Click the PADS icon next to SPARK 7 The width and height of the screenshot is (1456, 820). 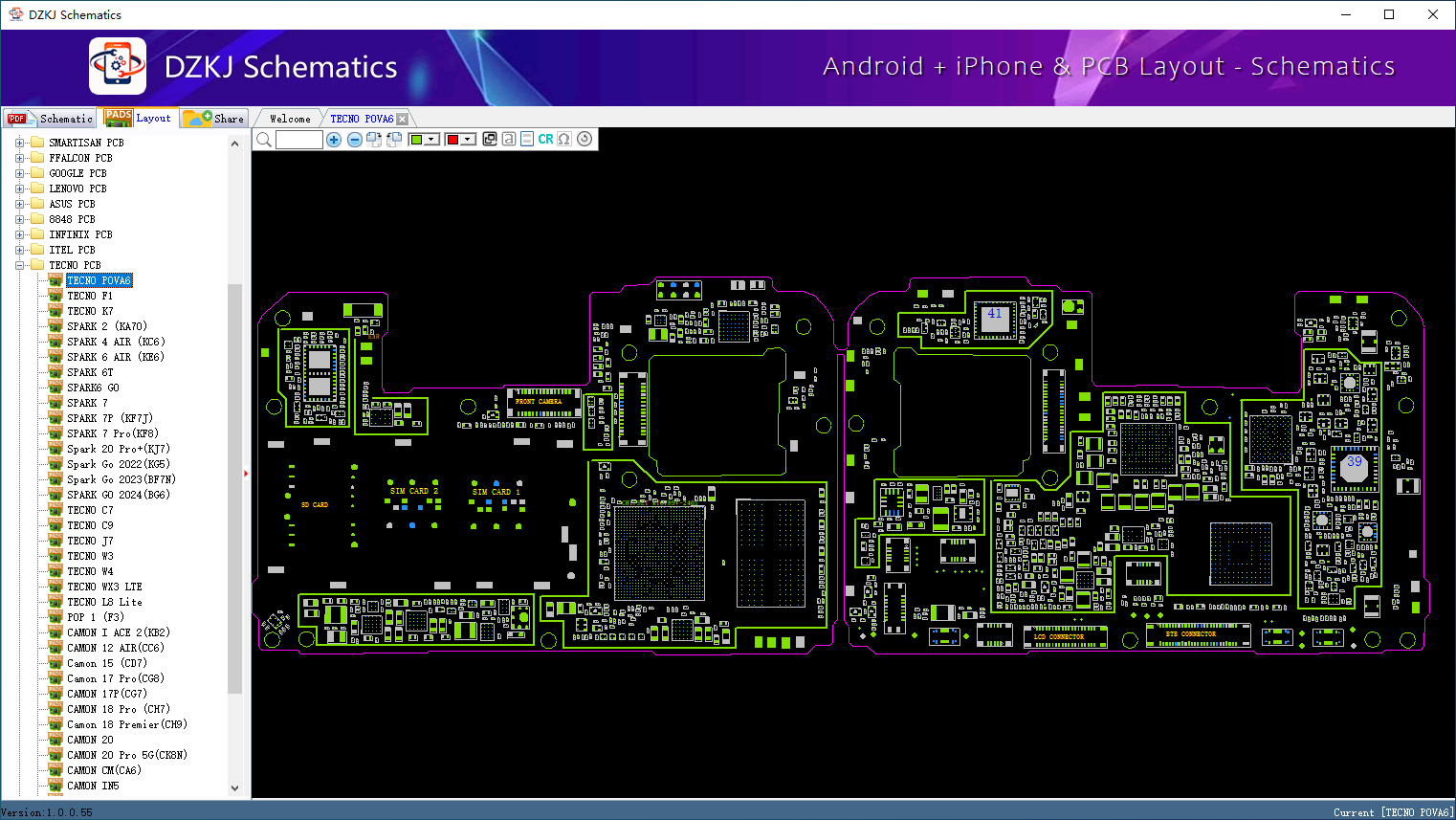coord(55,403)
